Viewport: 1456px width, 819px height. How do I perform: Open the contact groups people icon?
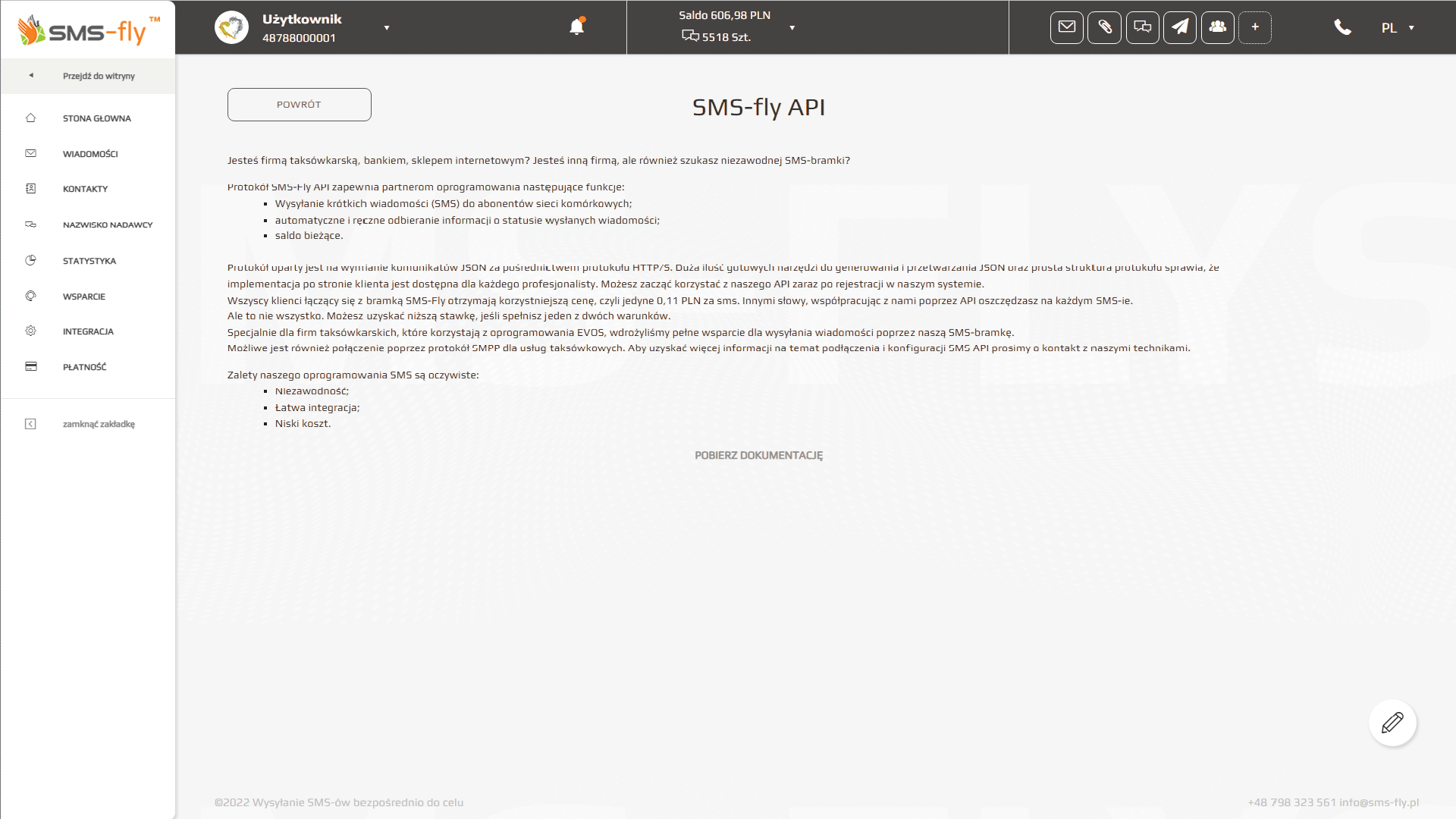click(1217, 27)
